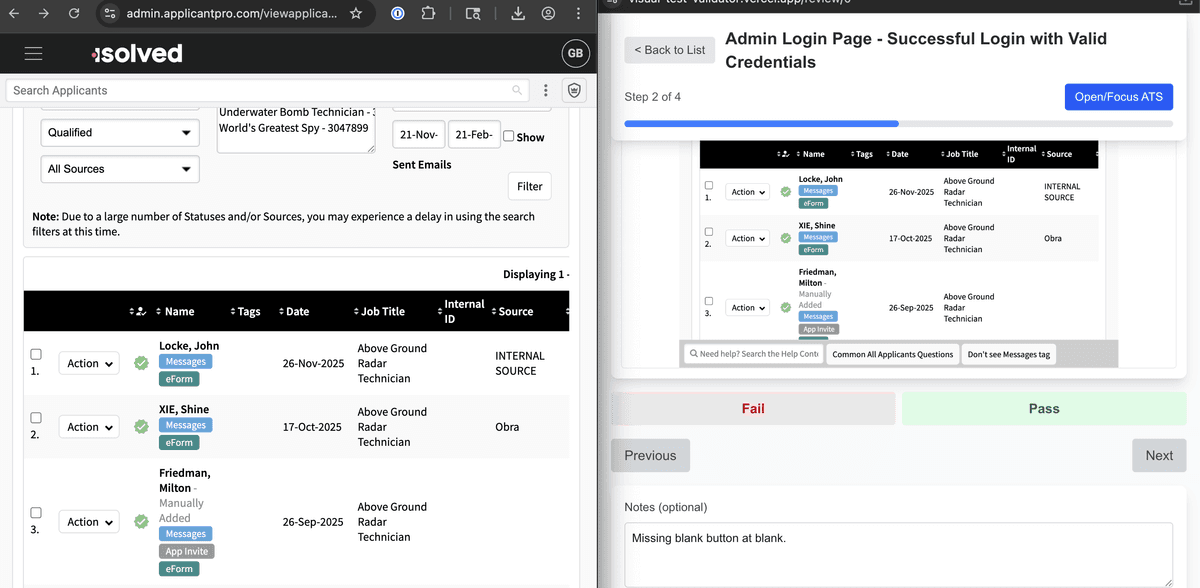Open row 2 Action dropdown in review screenshot

tap(748, 238)
